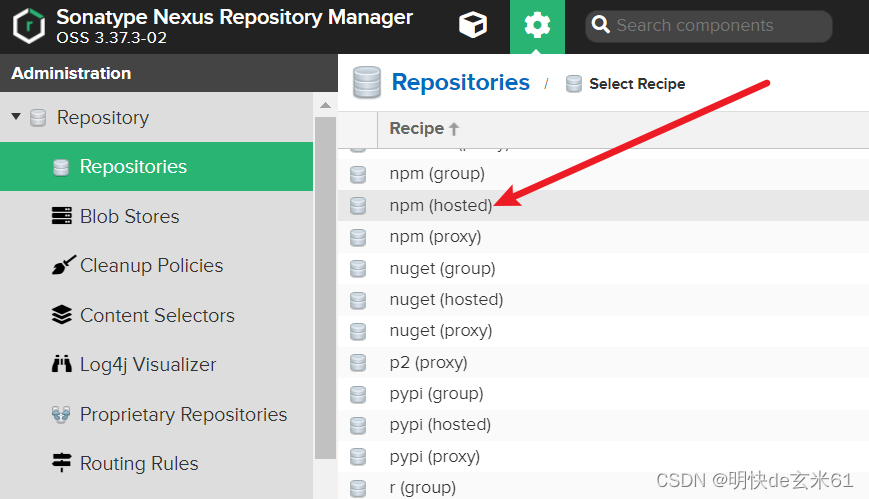
Task: Click the magnifier search icon
Action: coord(600,25)
